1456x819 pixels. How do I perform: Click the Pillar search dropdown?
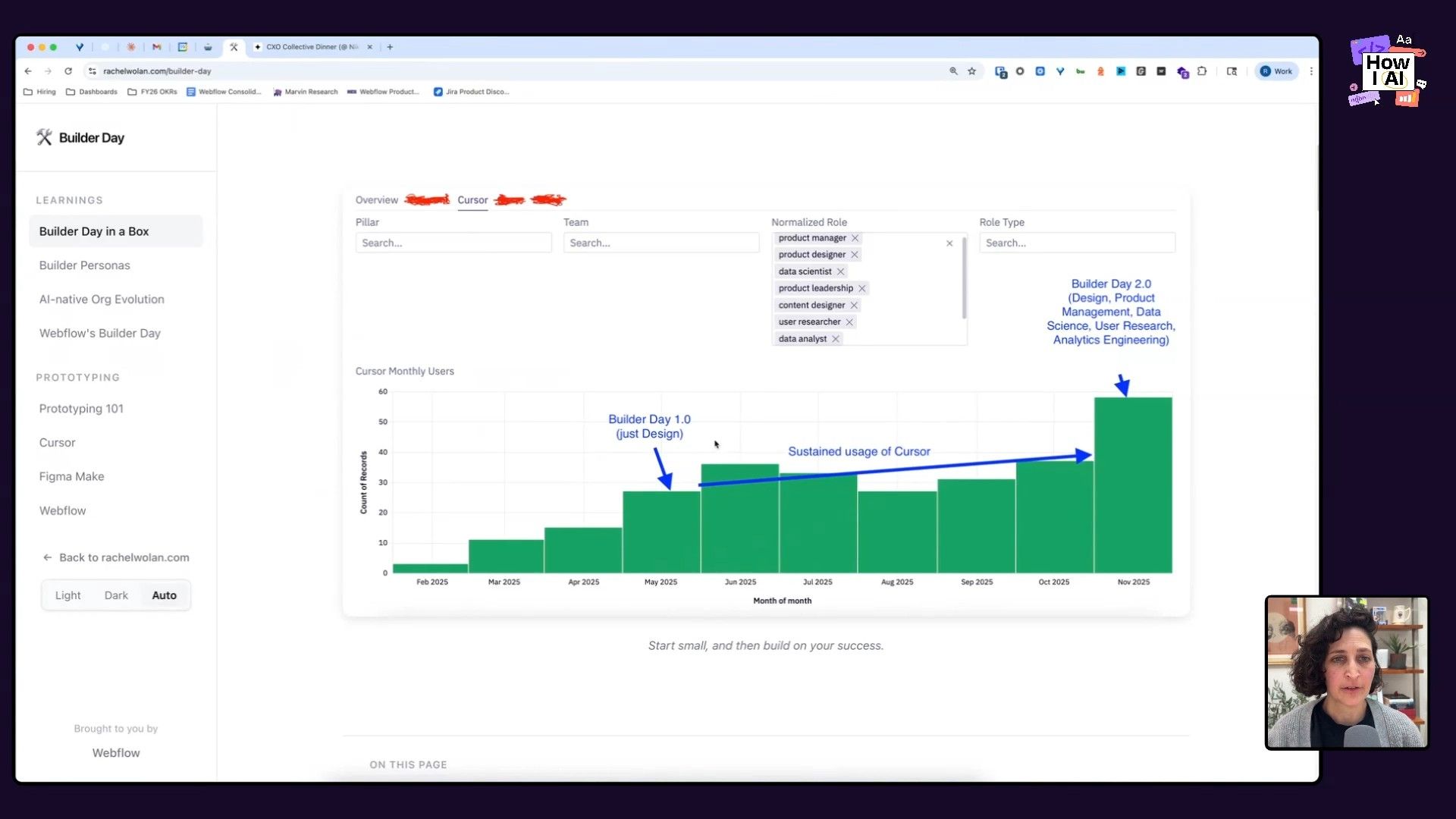(x=453, y=243)
